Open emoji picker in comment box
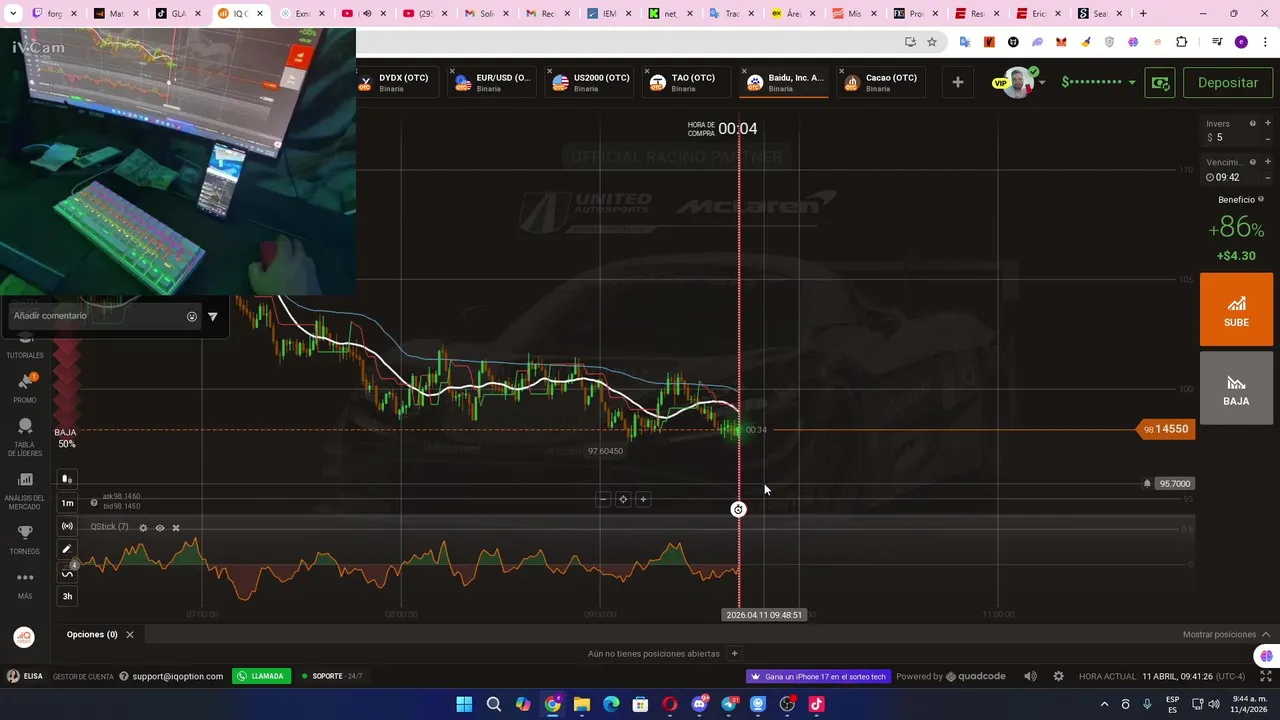The height and width of the screenshot is (720, 1280). [192, 316]
